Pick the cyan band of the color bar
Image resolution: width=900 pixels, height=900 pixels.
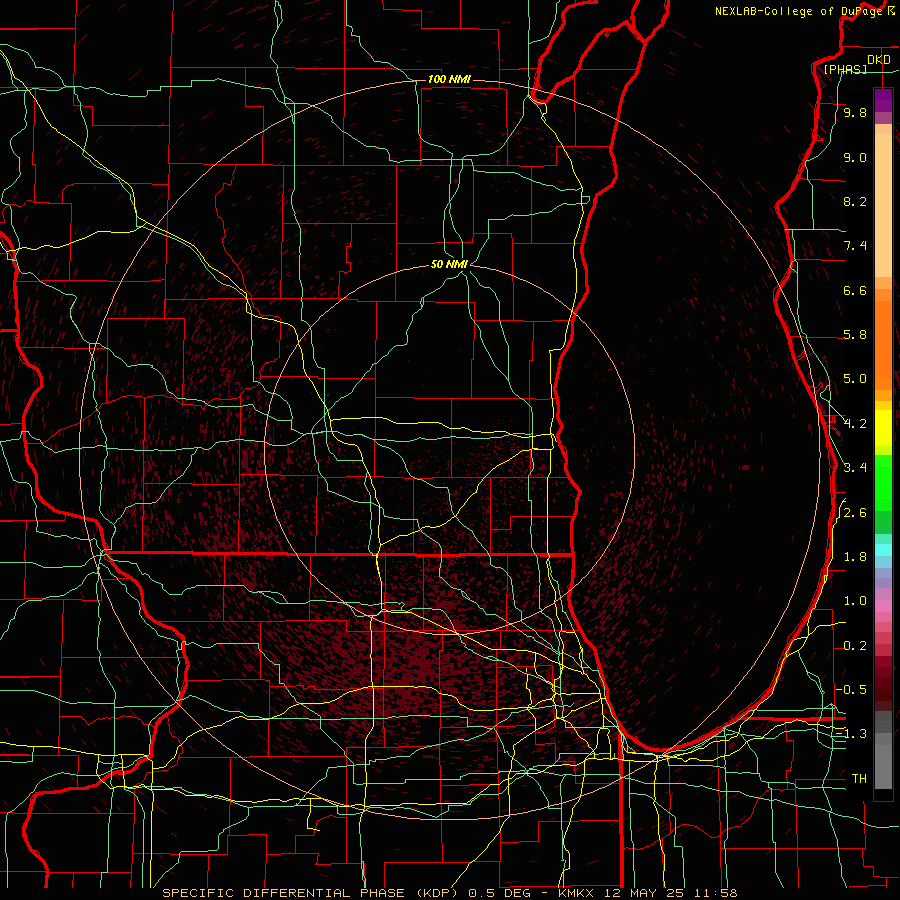(x=883, y=550)
